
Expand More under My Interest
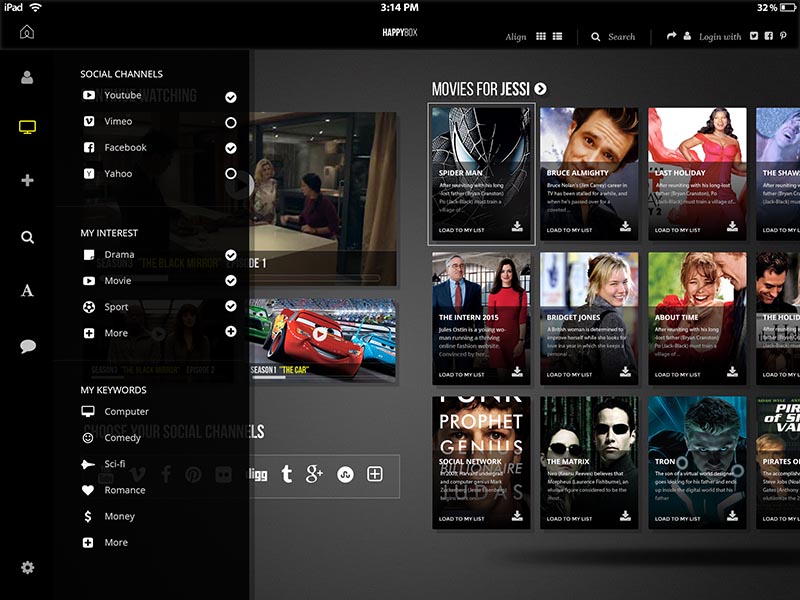pos(231,332)
